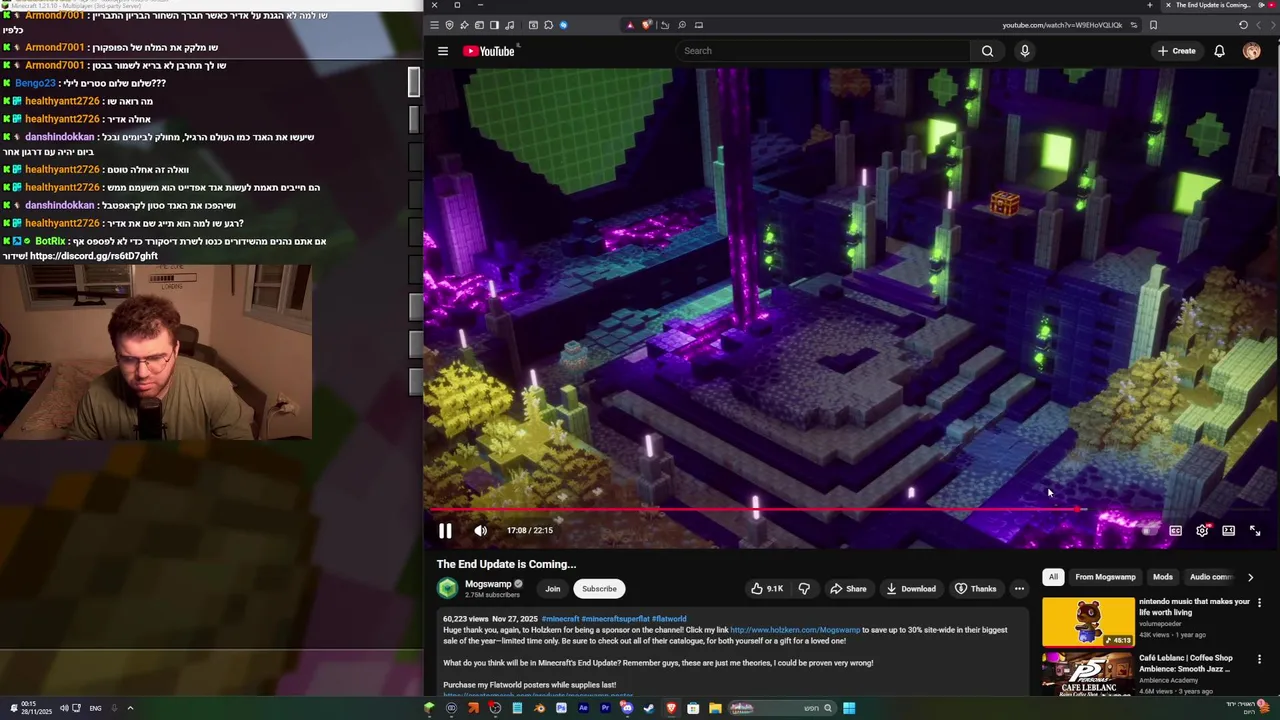Search with your voice microphone
The image size is (1280, 720).
coord(1025,51)
